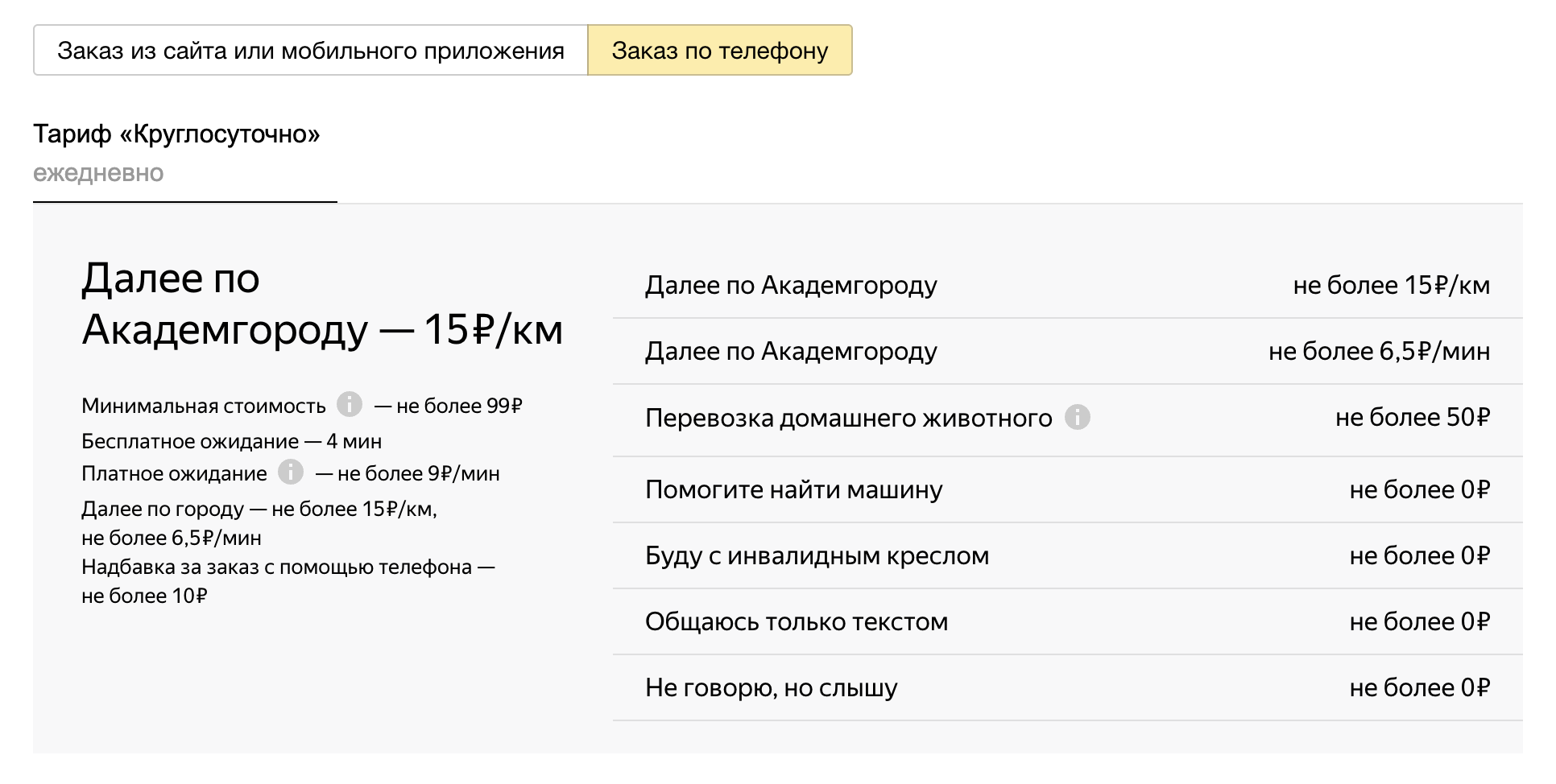
Task: Click 'Далее по Академгороду' label in ₽/км row
Action: (791, 286)
